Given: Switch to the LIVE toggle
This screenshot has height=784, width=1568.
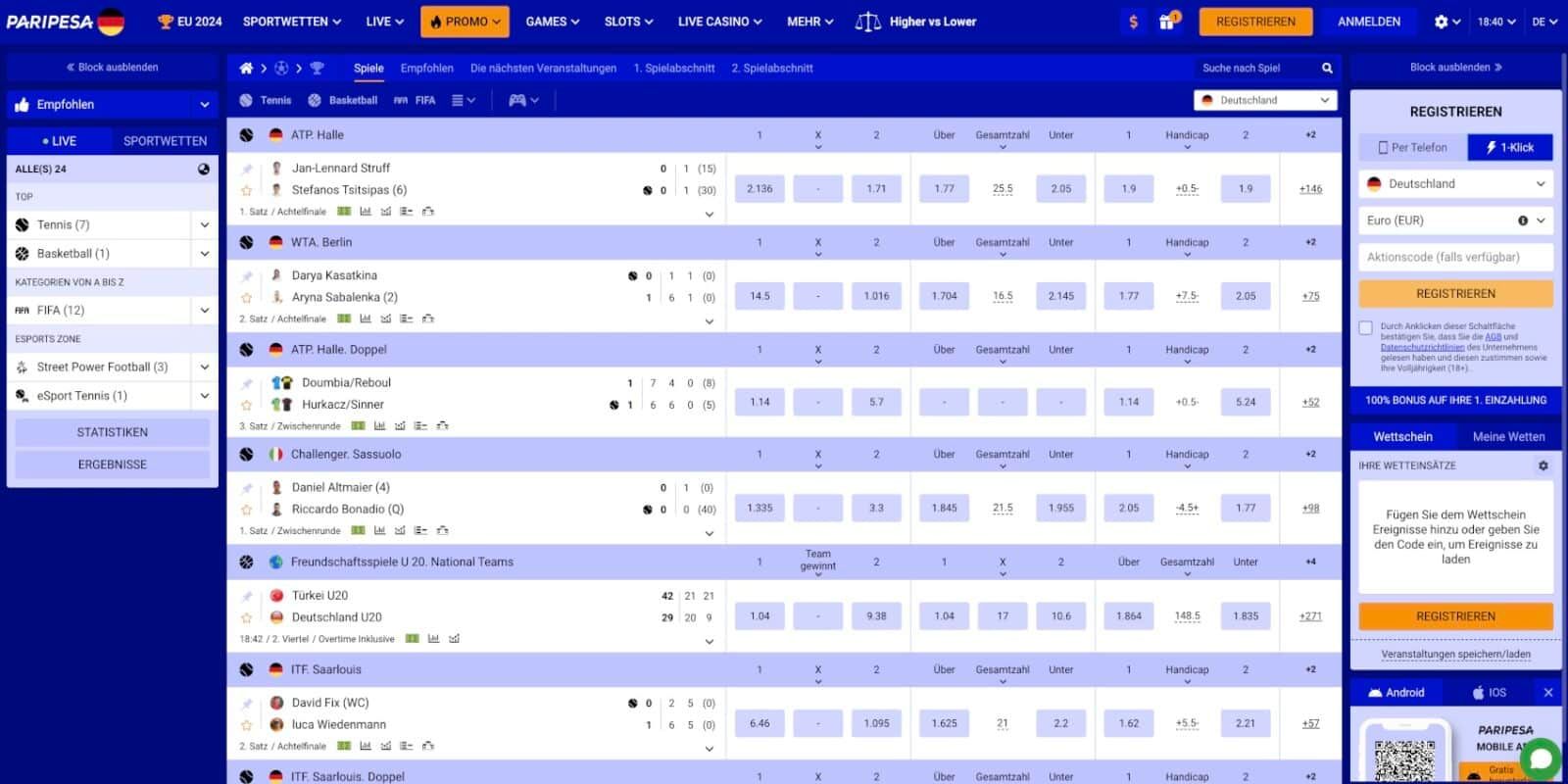Looking at the screenshot, I should click(x=60, y=141).
